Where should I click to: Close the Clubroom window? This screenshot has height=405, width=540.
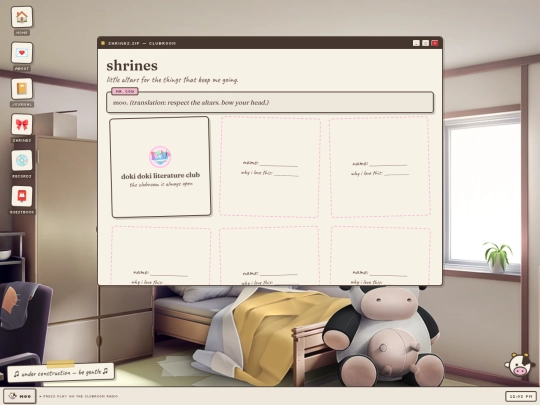click(x=435, y=43)
